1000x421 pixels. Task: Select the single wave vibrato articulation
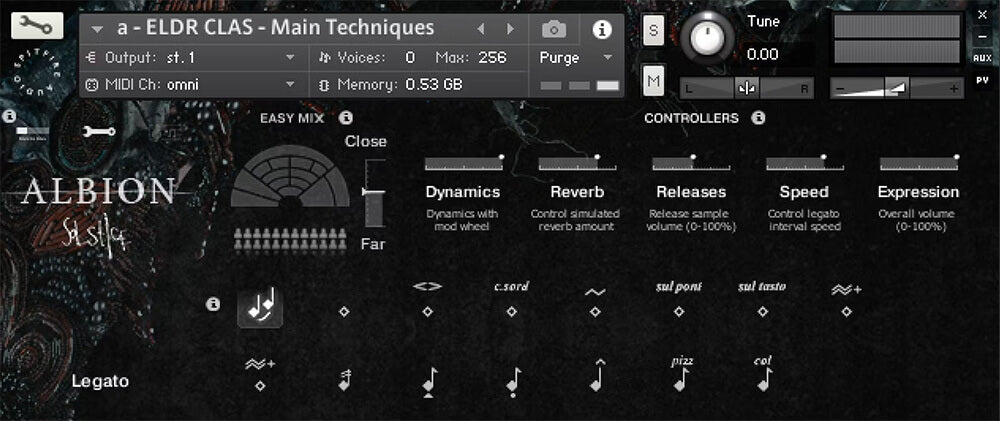pos(595,302)
